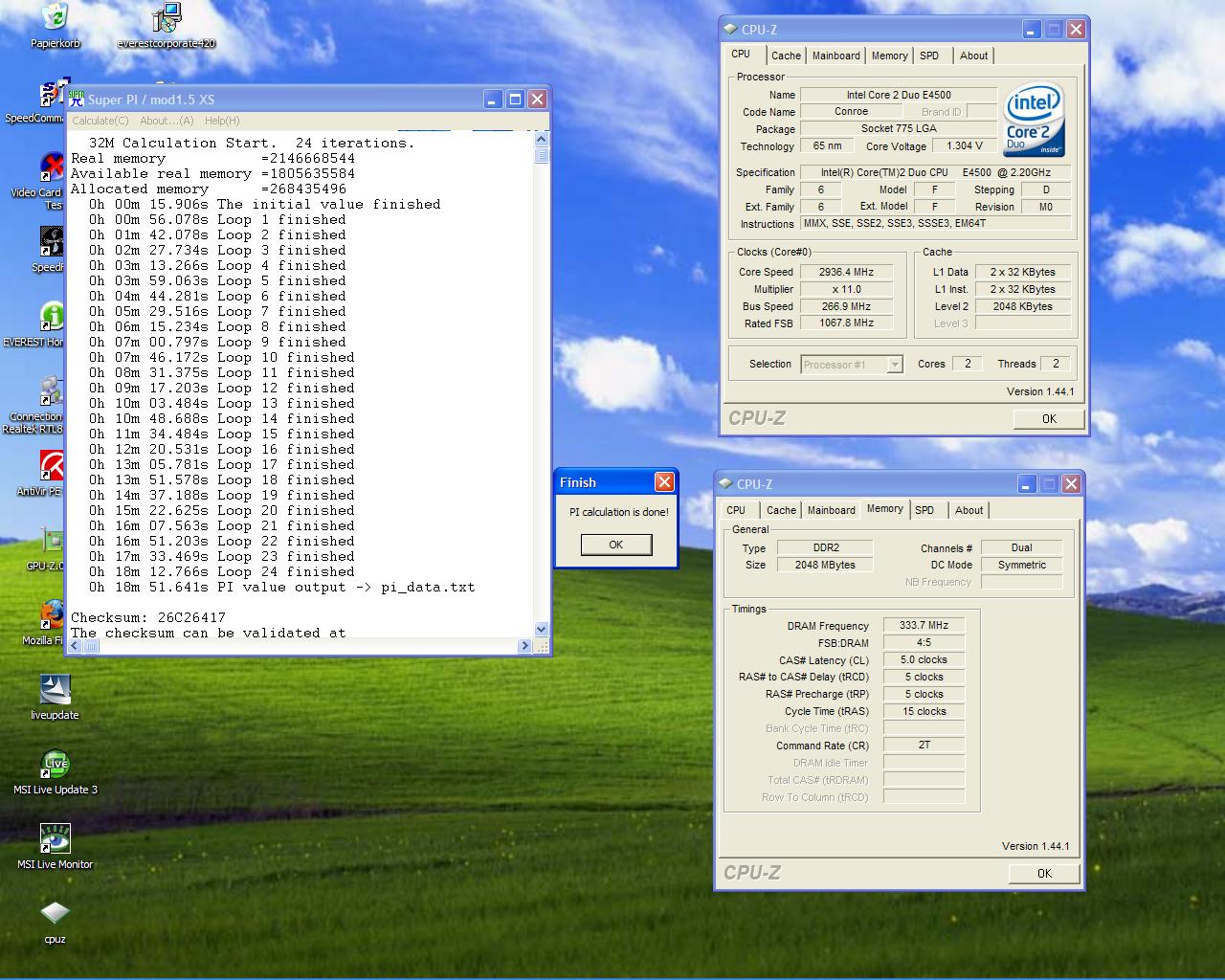
Task: Click the CPU-Z title bar icon in the lower window
Action: click(725, 484)
